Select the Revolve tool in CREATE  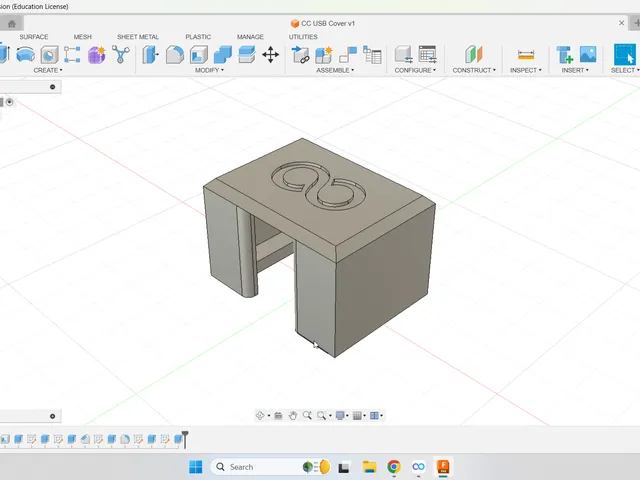[25, 54]
